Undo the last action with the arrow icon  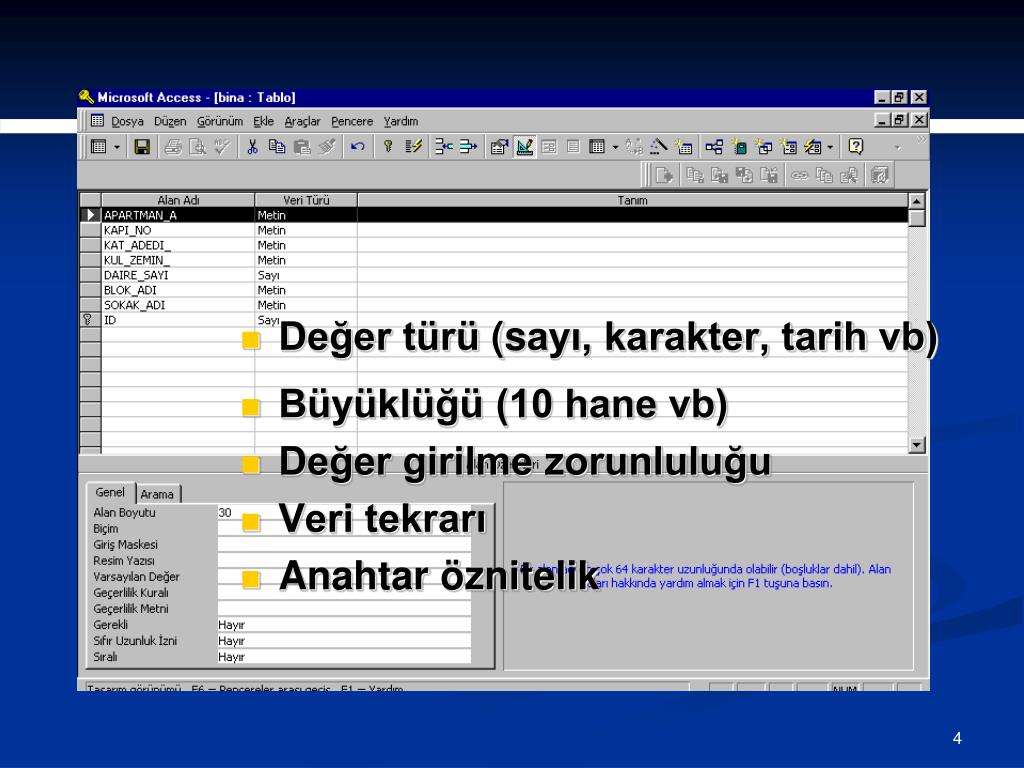[357, 147]
